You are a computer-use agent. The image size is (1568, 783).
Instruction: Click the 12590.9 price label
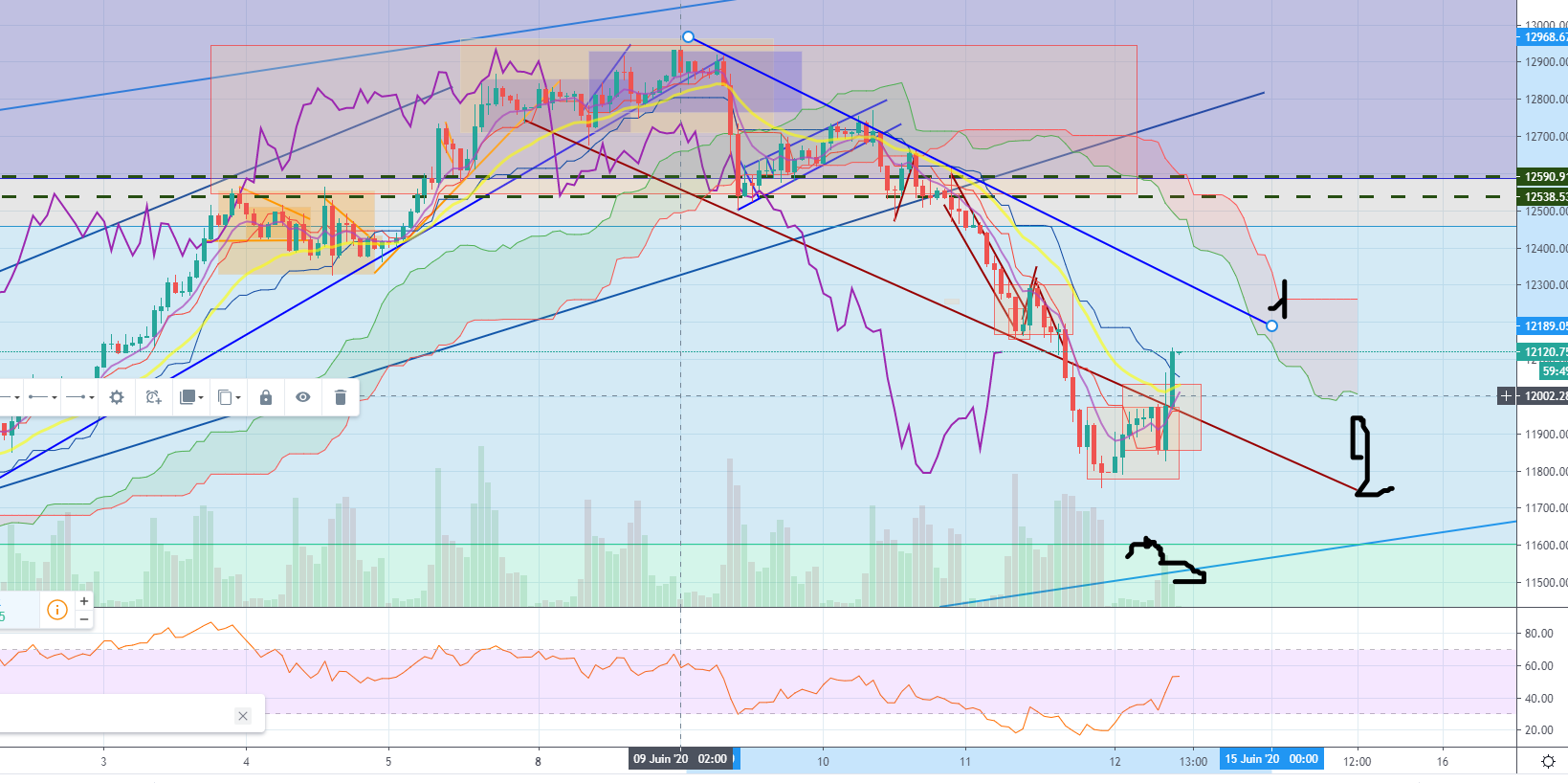point(1543,177)
